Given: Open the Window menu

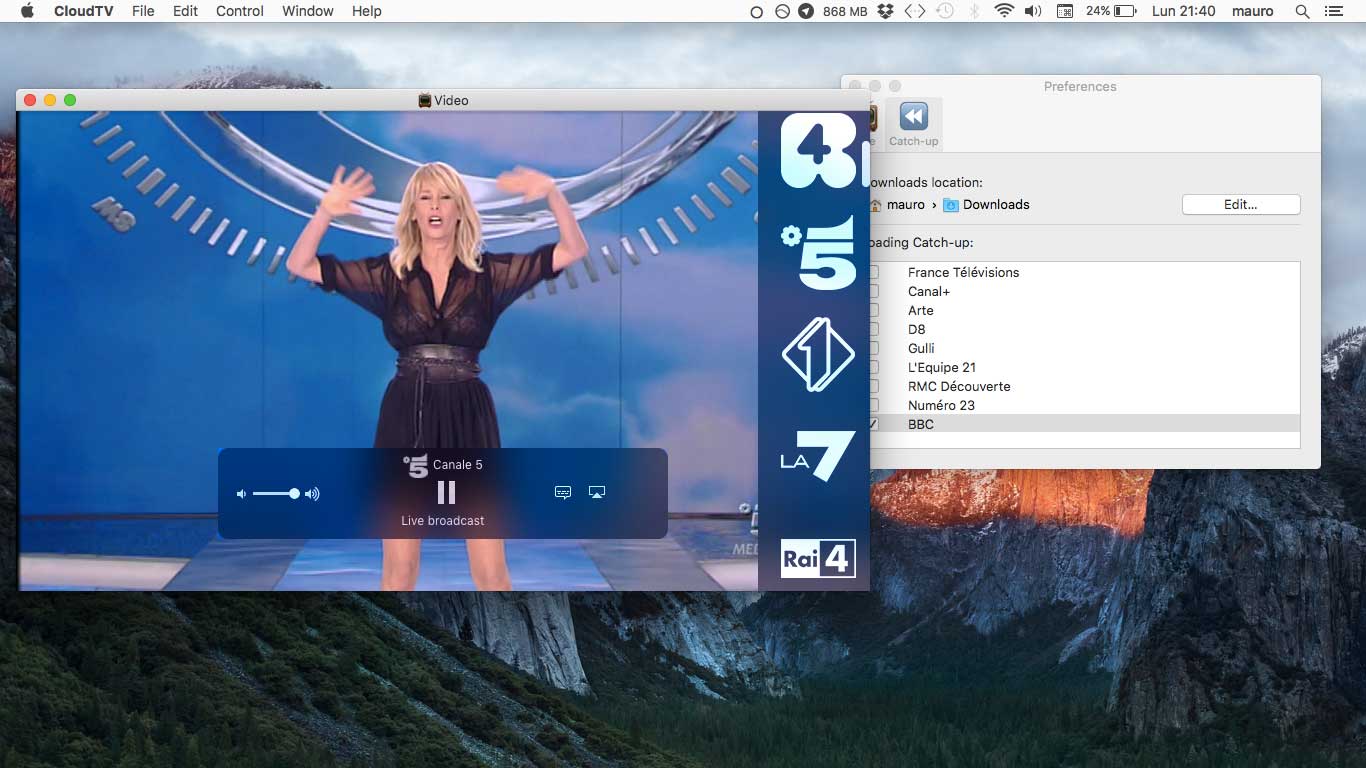Looking at the screenshot, I should [307, 11].
